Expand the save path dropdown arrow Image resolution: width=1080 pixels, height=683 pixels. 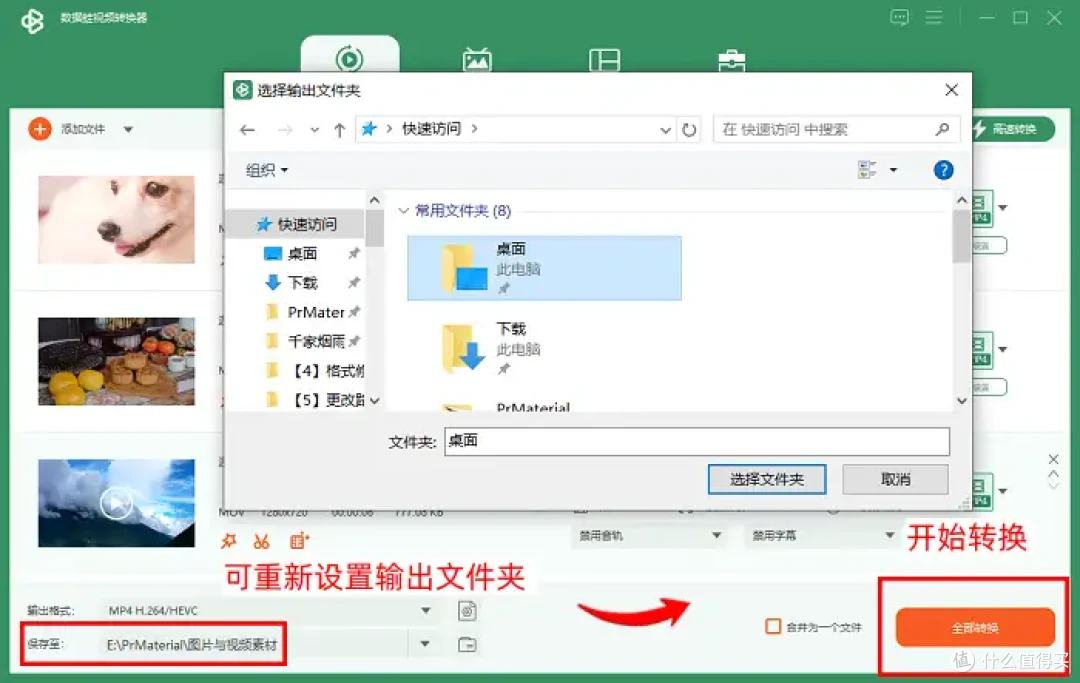[425, 644]
